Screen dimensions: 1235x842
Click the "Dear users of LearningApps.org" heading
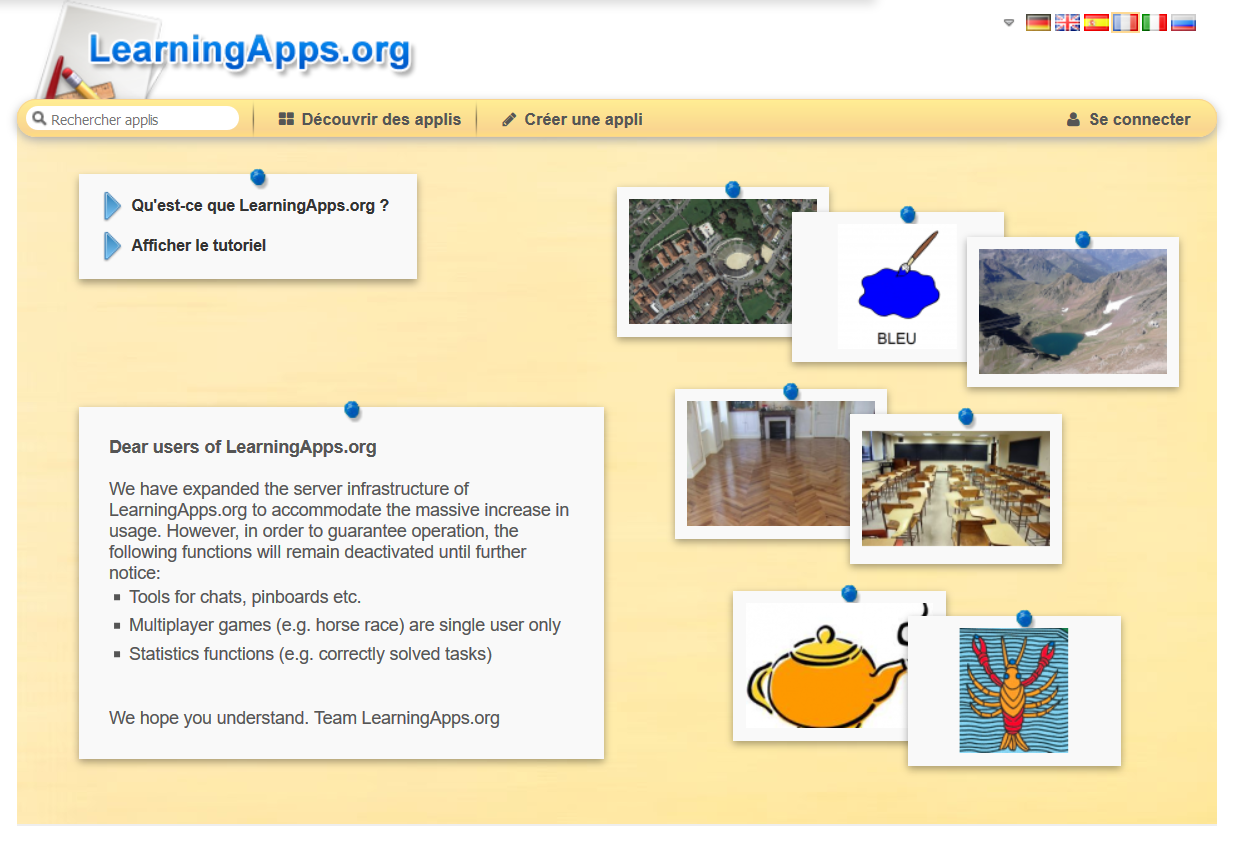[243, 447]
